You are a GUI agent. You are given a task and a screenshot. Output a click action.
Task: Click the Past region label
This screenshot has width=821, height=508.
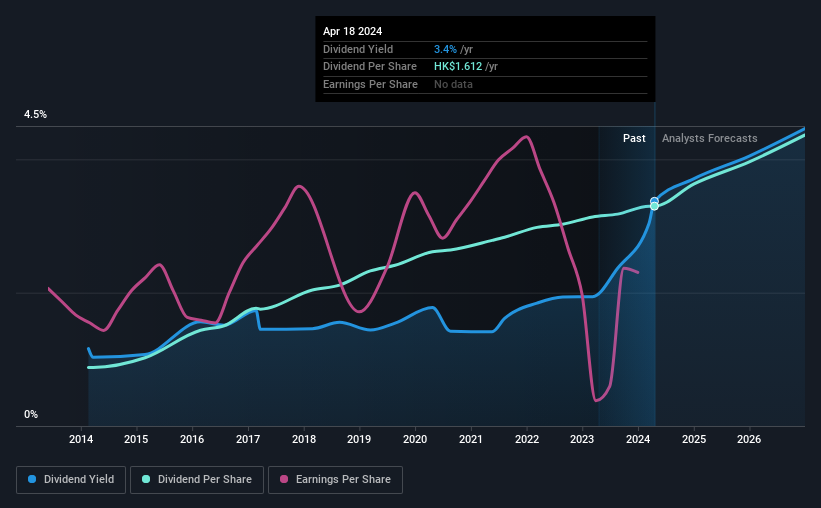pyautogui.click(x=634, y=138)
